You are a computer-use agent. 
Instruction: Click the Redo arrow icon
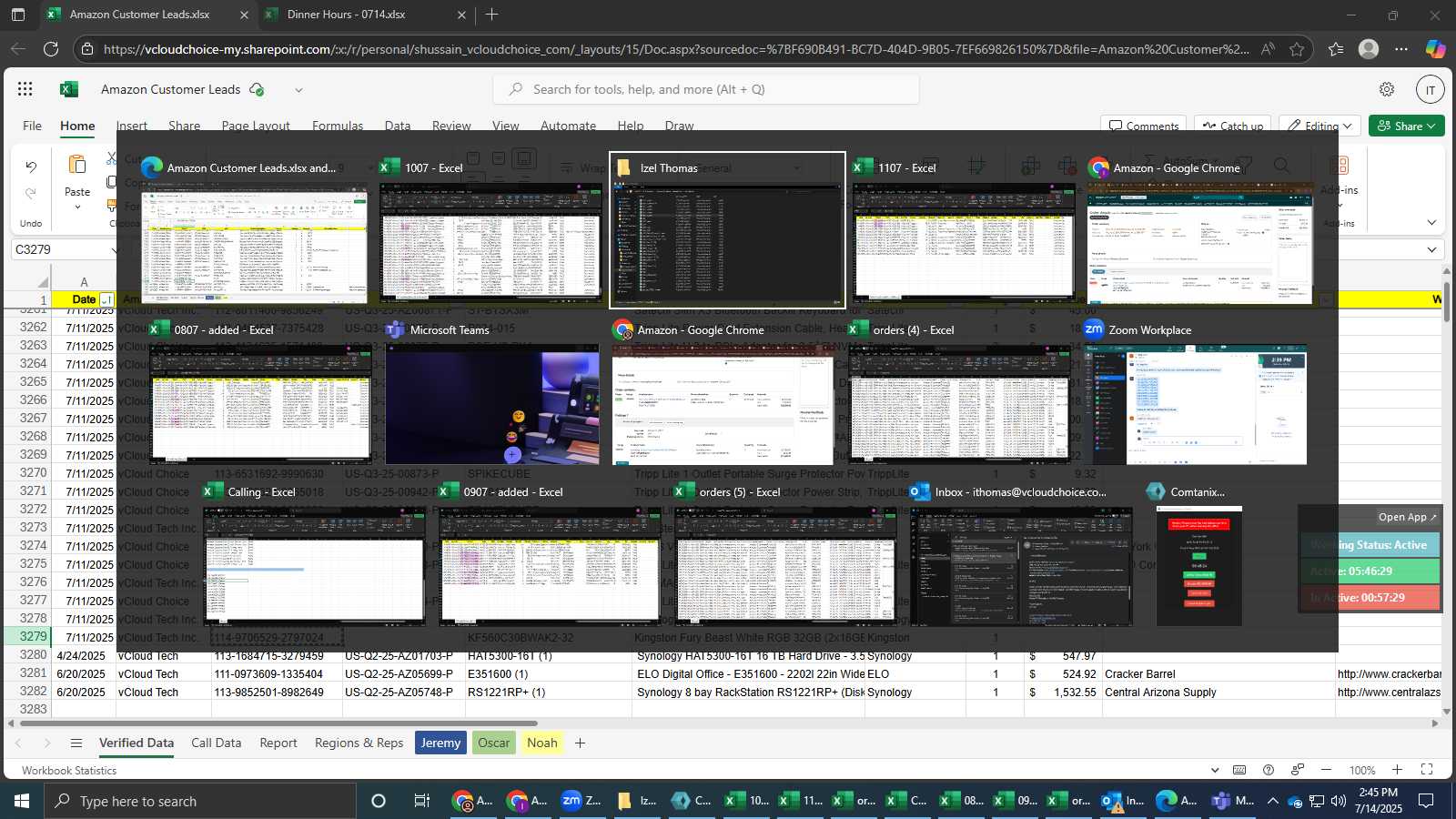click(x=31, y=193)
